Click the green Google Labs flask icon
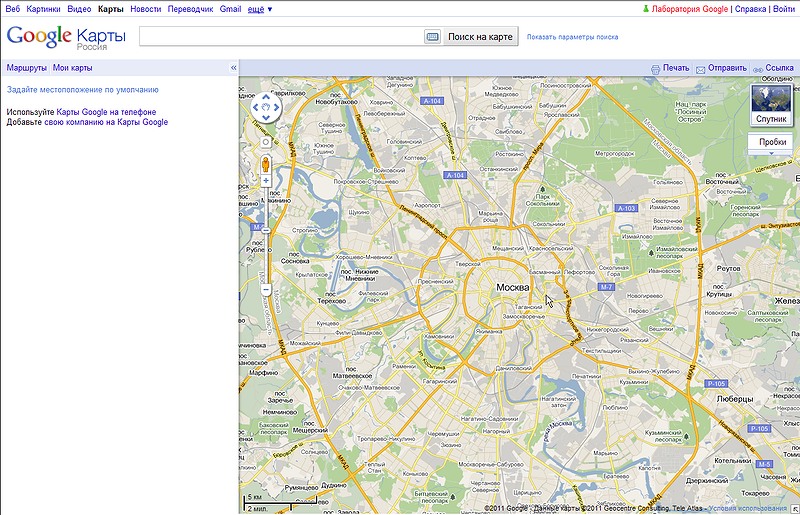The image size is (800, 515). point(646,9)
